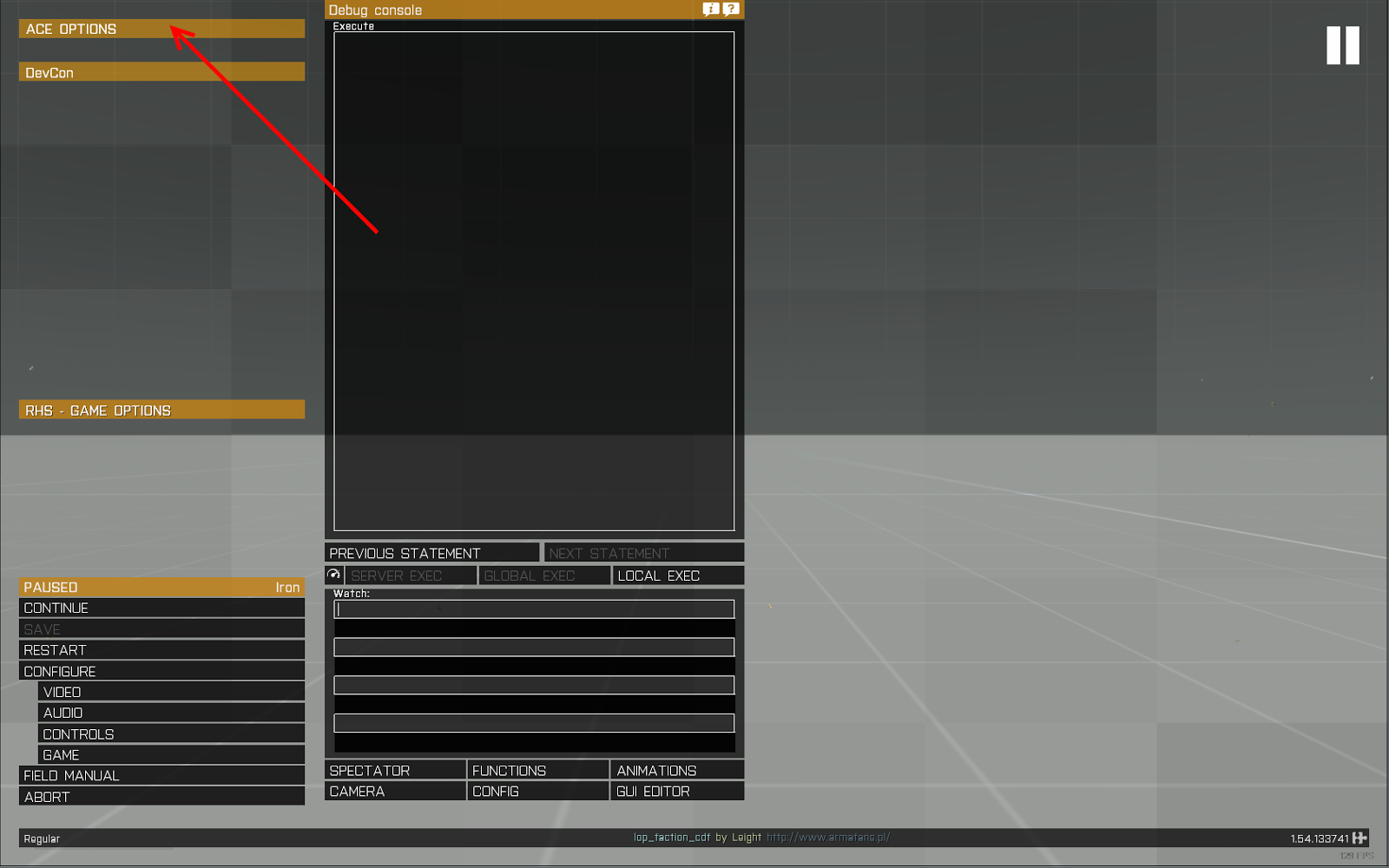Open CONTROLS settings
This screenshot has width=1389, height=868.
(171, 733)
